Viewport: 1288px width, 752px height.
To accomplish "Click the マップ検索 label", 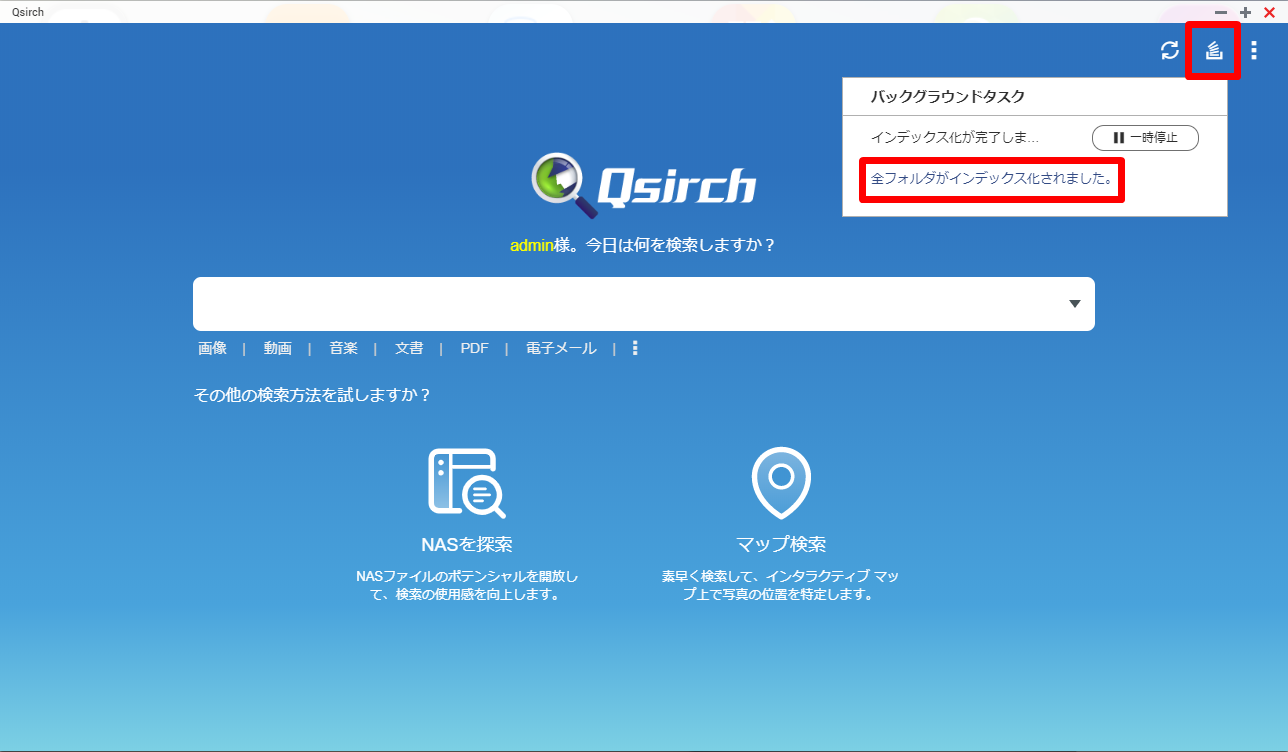I will (781, 545).
